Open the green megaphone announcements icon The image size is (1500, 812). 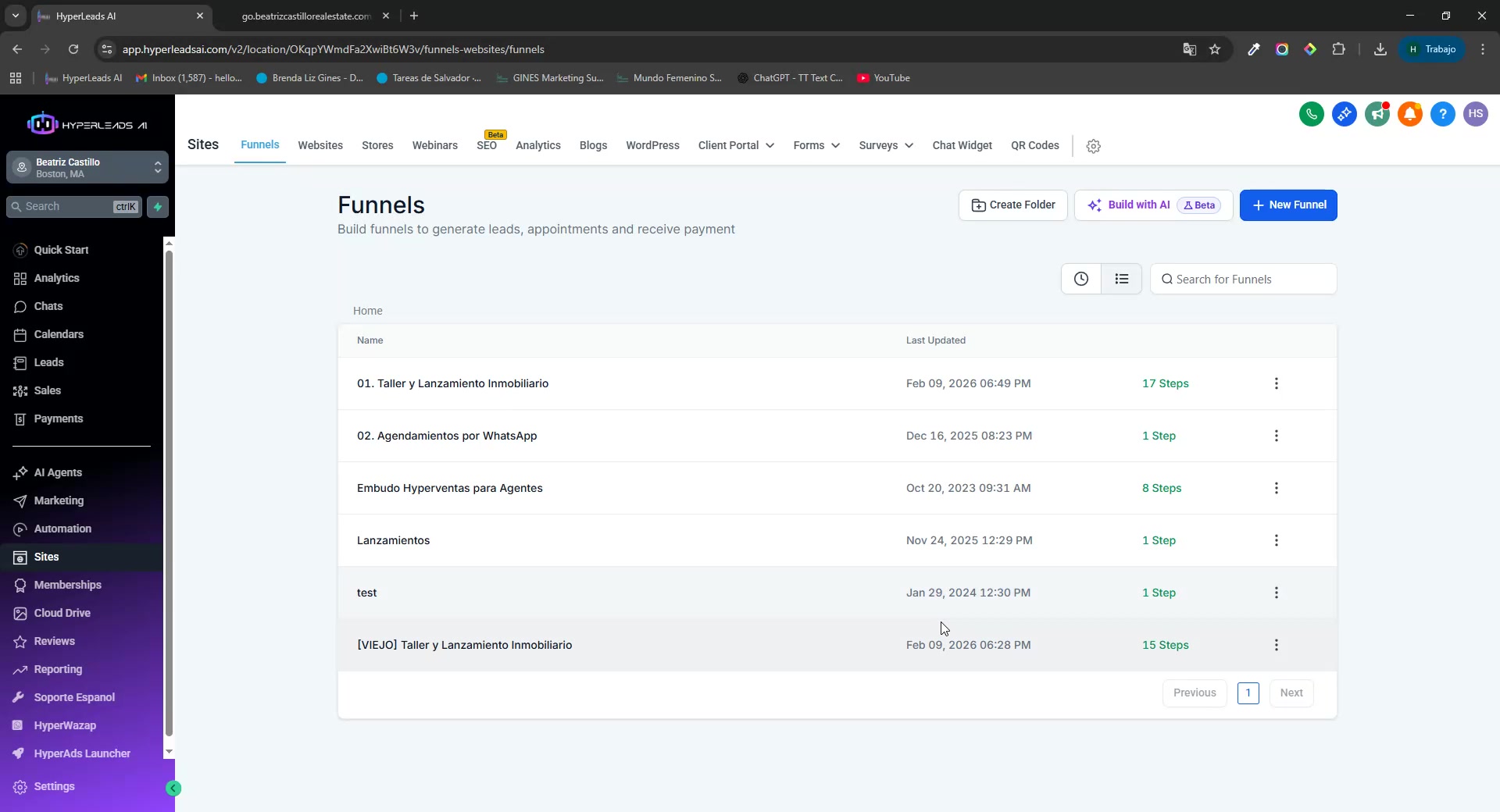coord(1377,114)
